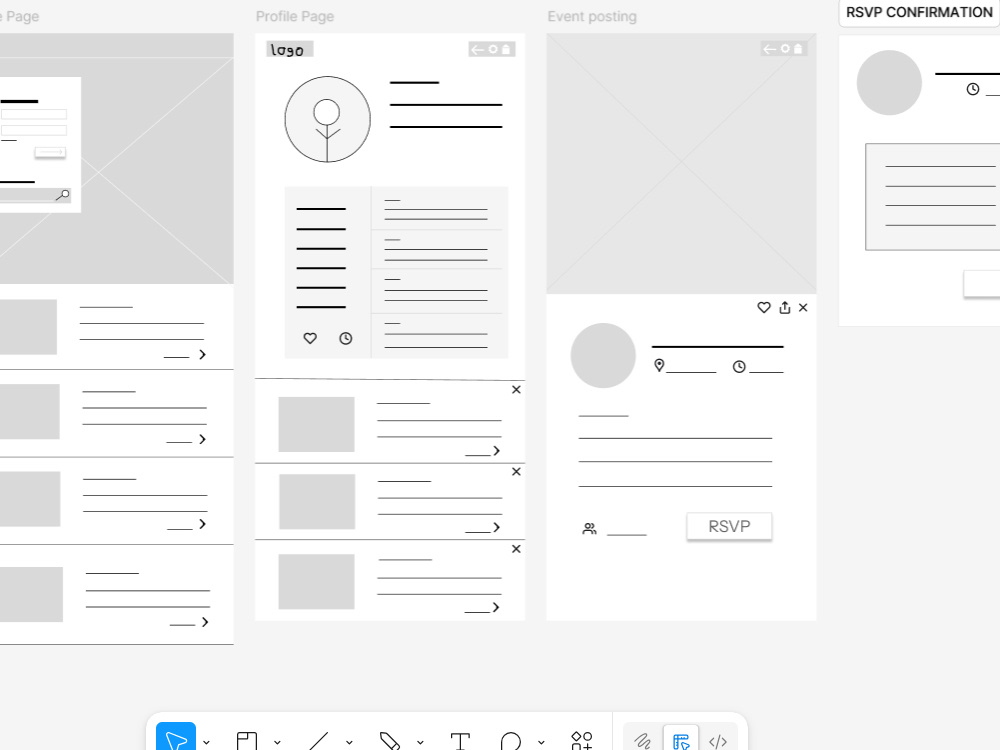
Task: Open the Actions resources tool
Action: pos(582,741)
